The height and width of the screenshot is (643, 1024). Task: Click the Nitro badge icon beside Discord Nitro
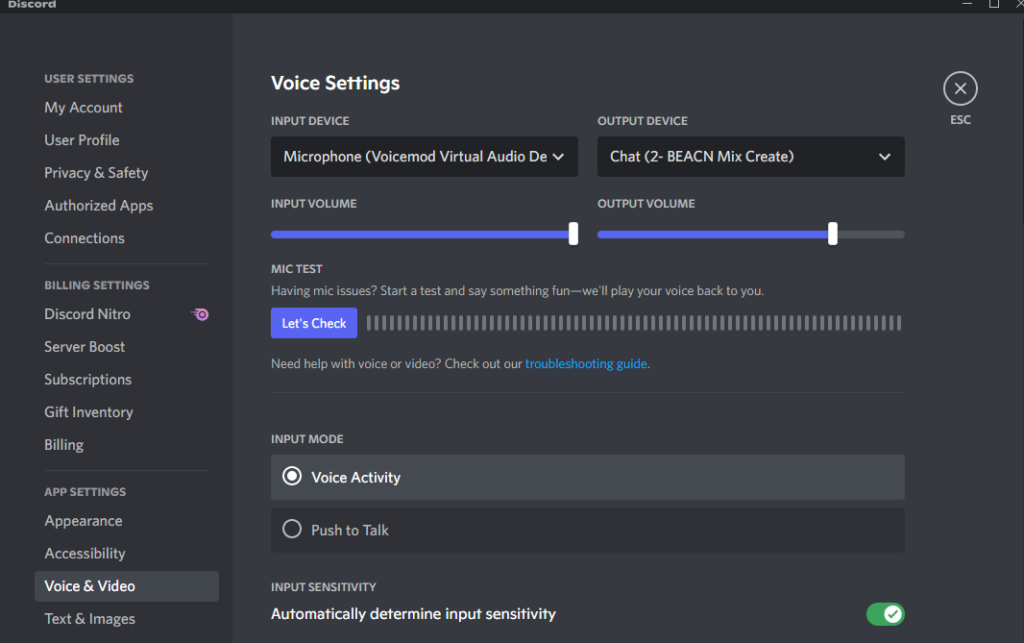[x=201, y=314]
